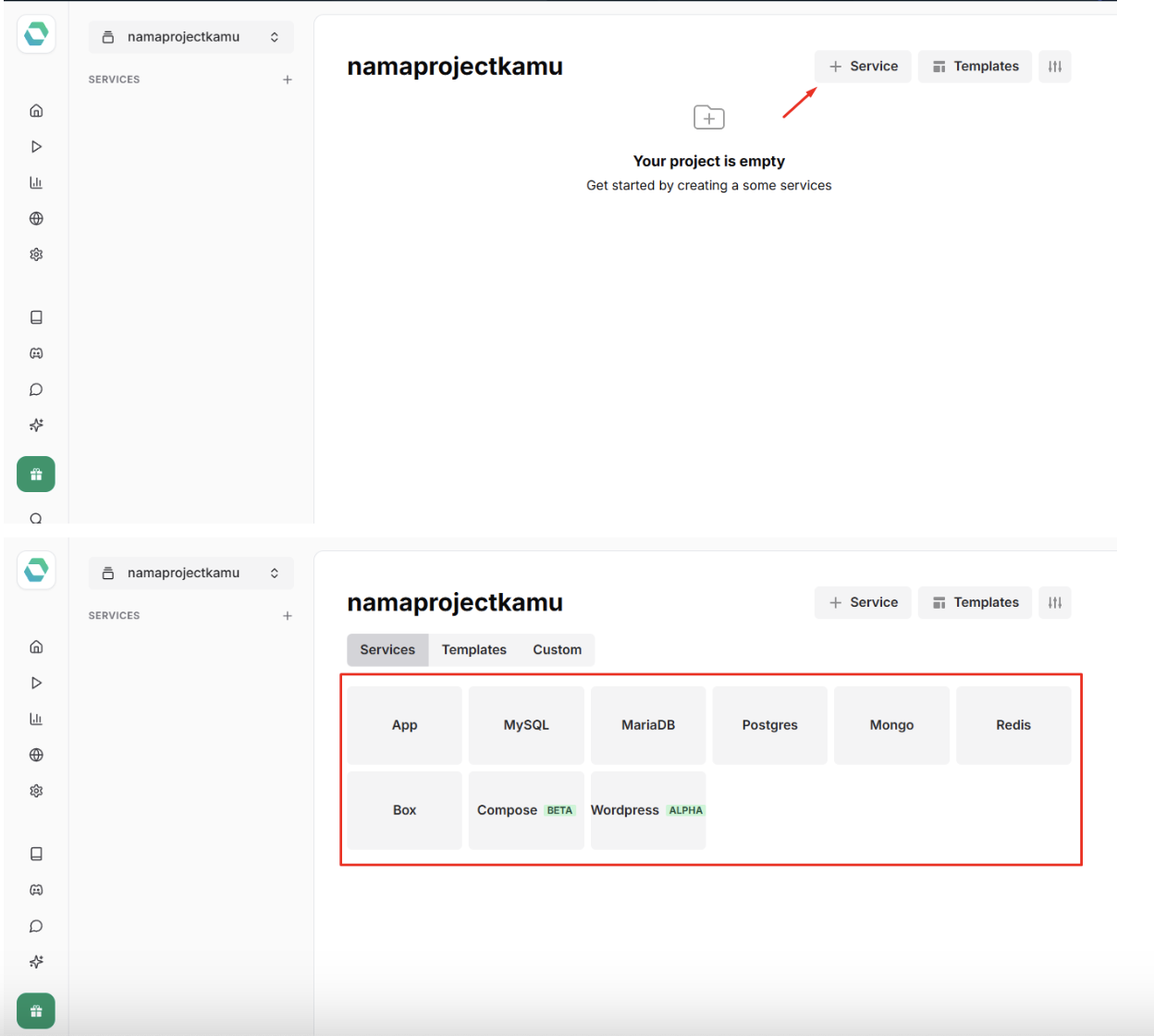Viewport: 1154px width, 1036px height.
Task: Click the globe icon in the upper sidebar
Action: [36, 219]
